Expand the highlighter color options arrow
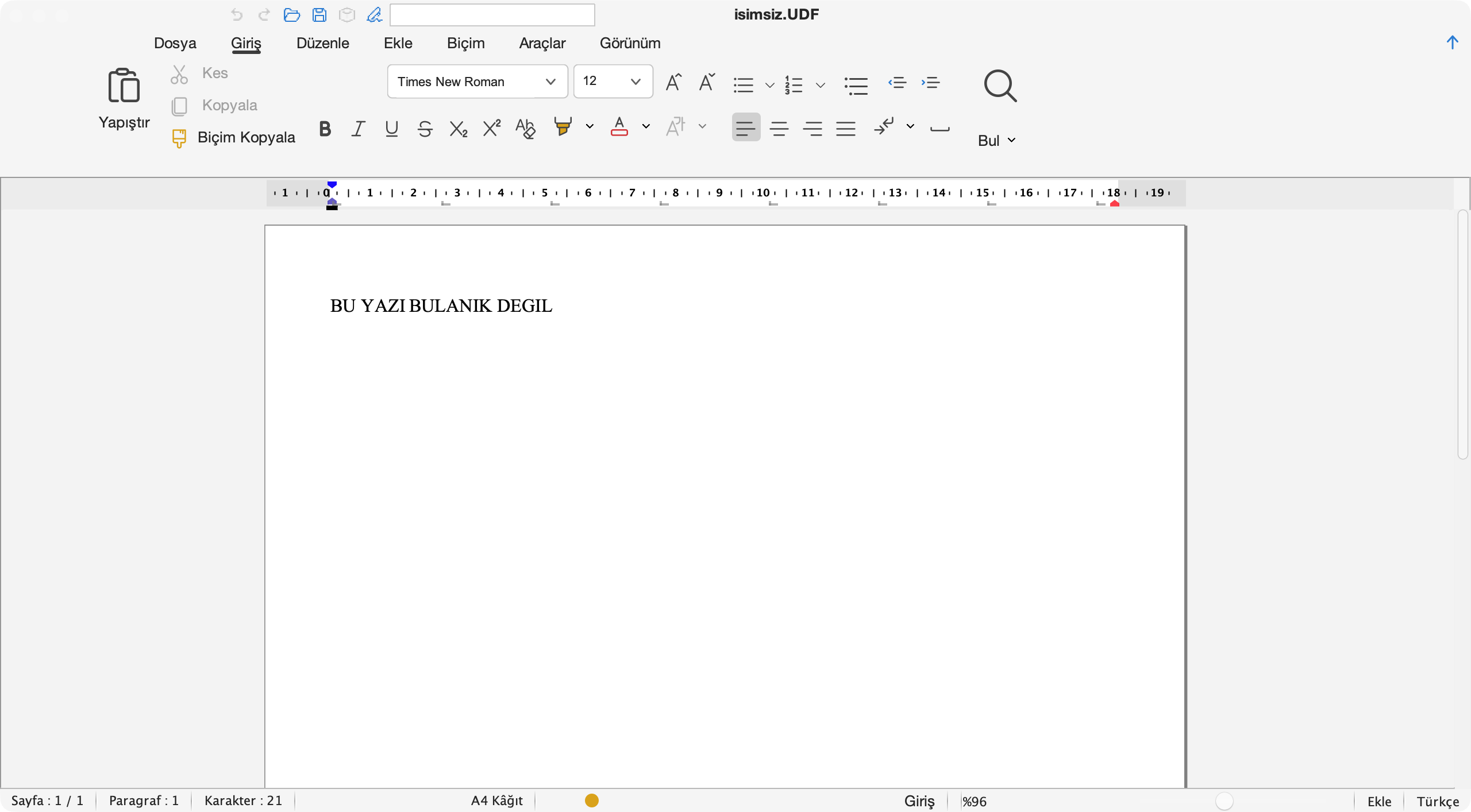 click(x=590, y=126)
